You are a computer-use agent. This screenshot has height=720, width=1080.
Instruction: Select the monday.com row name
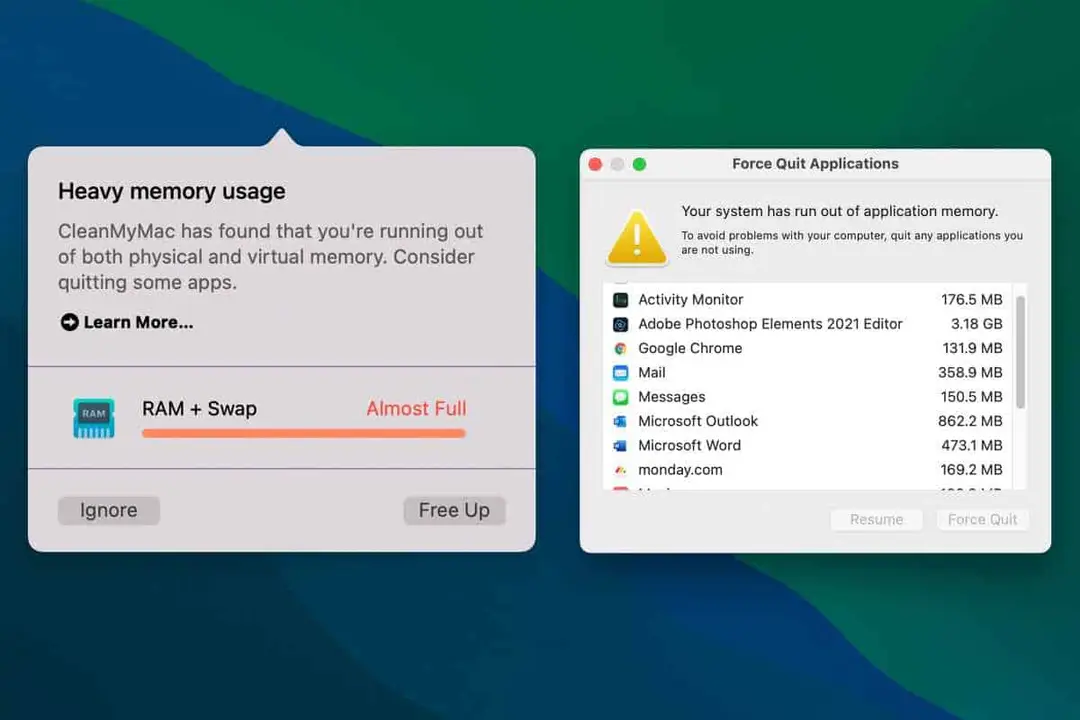point(681,470)
